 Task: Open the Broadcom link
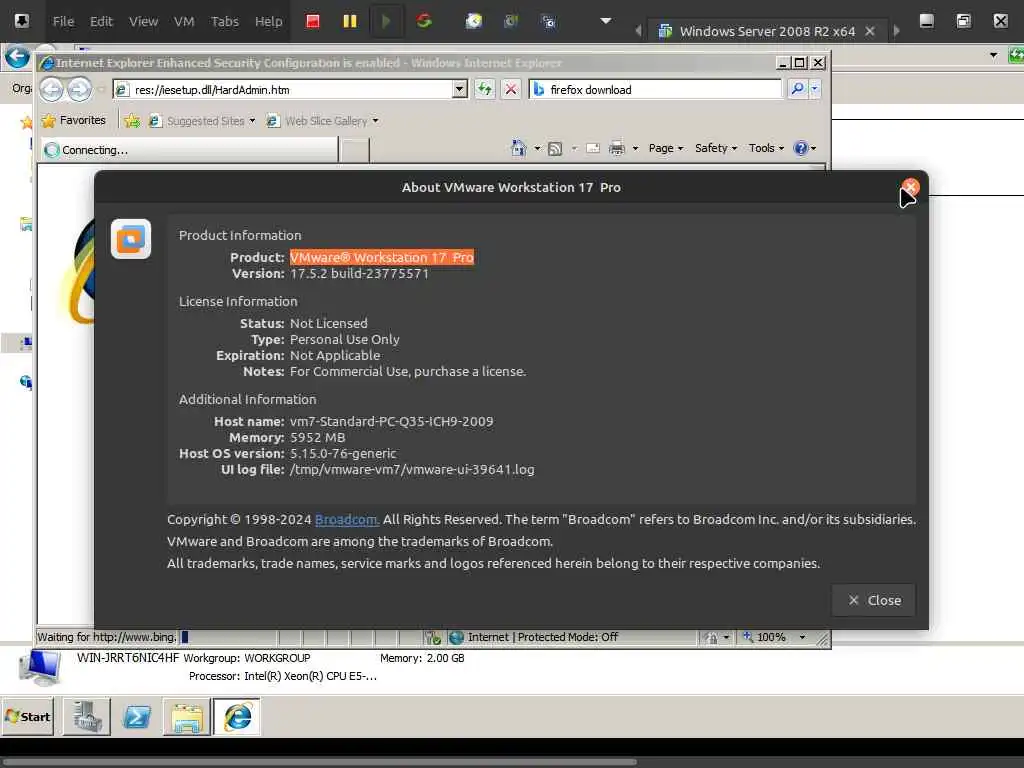click(345, 520)
